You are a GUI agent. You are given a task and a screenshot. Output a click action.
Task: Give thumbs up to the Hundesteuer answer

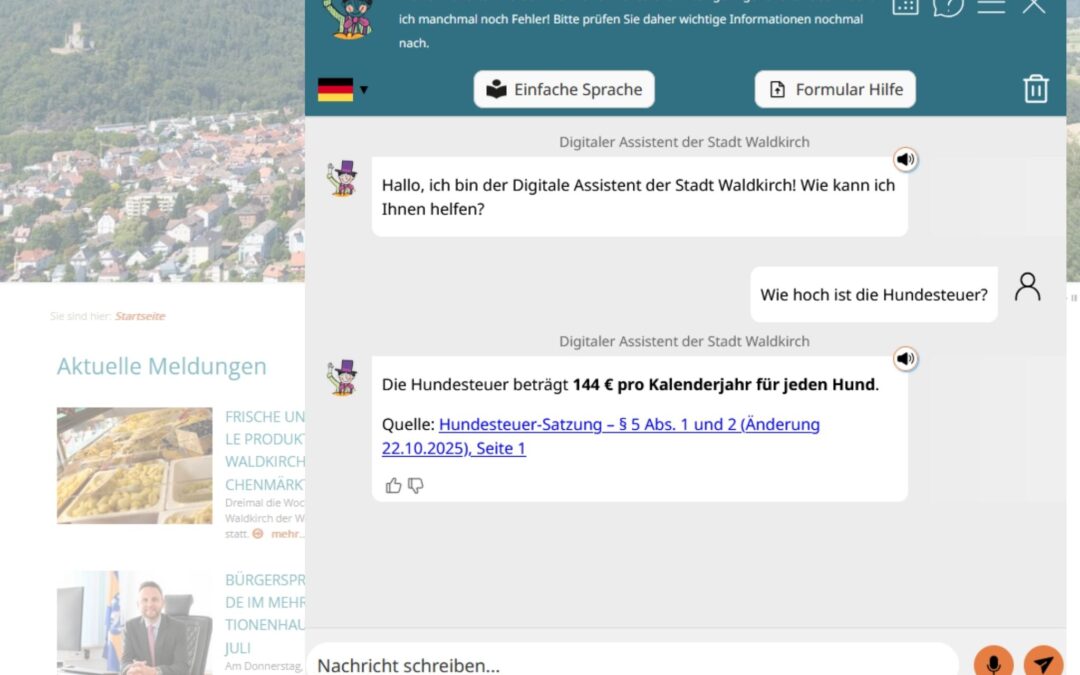[x=393, y=486]
